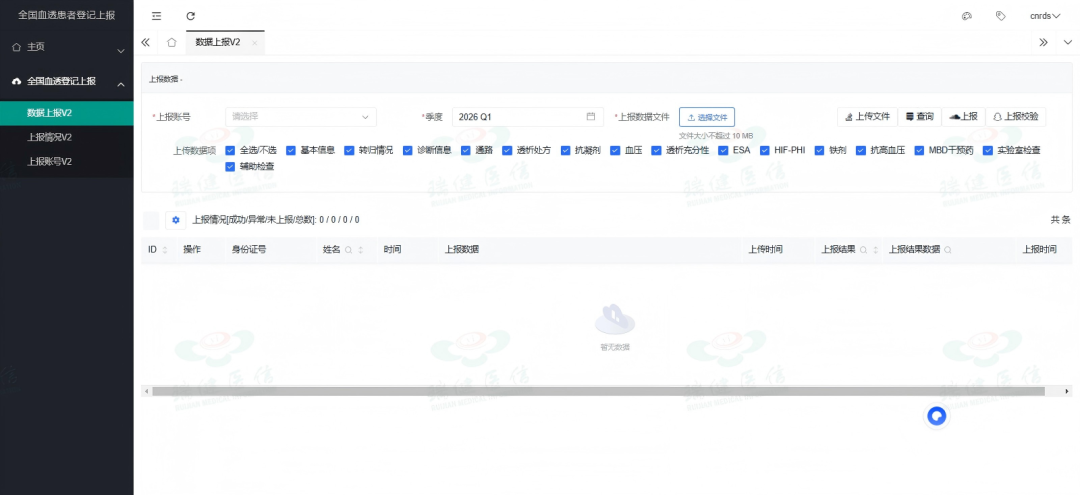
Task: Go to the home icon tab
Action: (172, 43)
